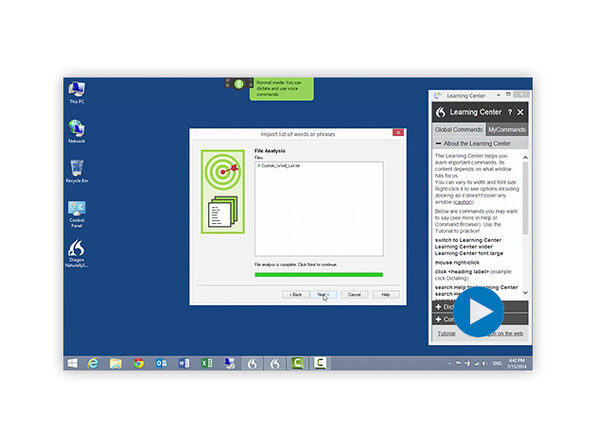This screenshot has height=447, width=596.
Task: Click the Next button in import dialog
Action: pyautogui.click(x=323, y=295)
